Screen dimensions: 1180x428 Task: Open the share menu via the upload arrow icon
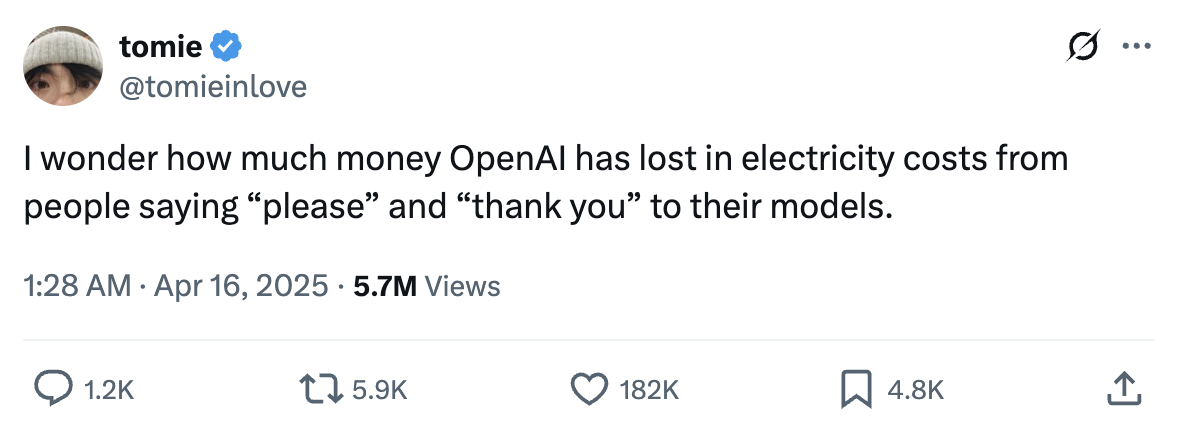point(1123,389)
